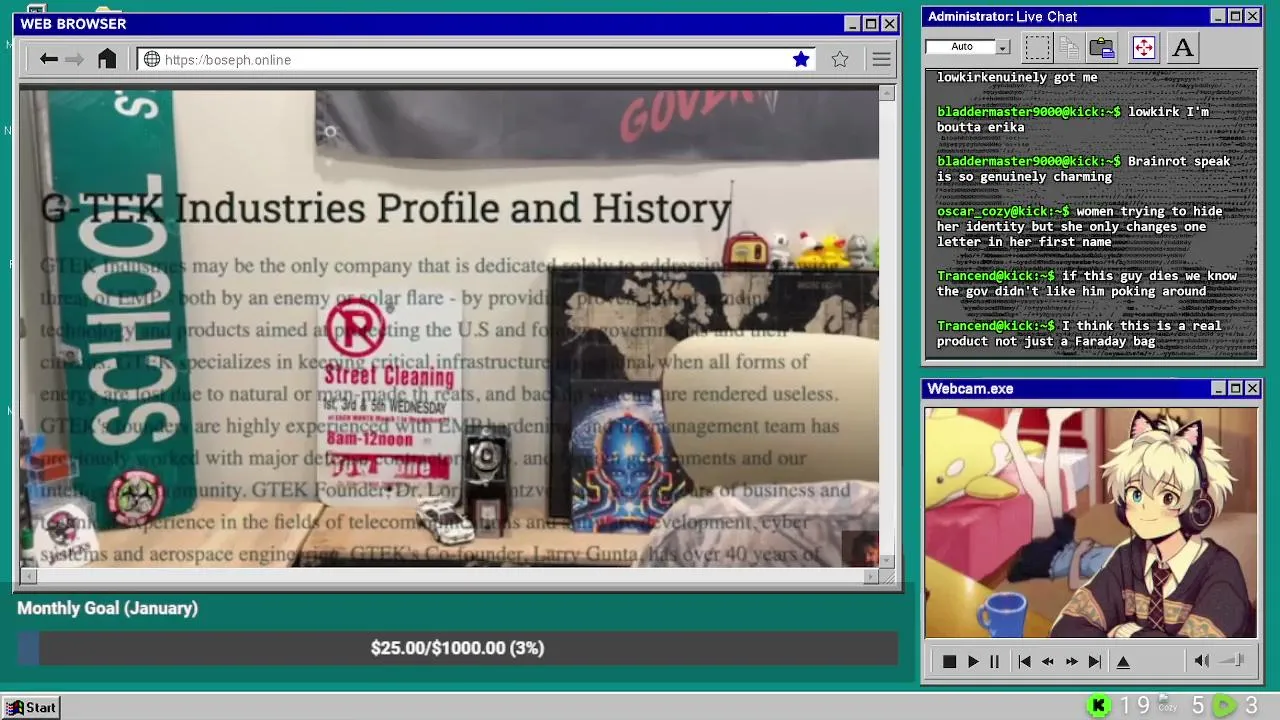Stop playback in Webcam.exe
Image resolution: width=1280 pixels, height=720 pixels.
949,661
